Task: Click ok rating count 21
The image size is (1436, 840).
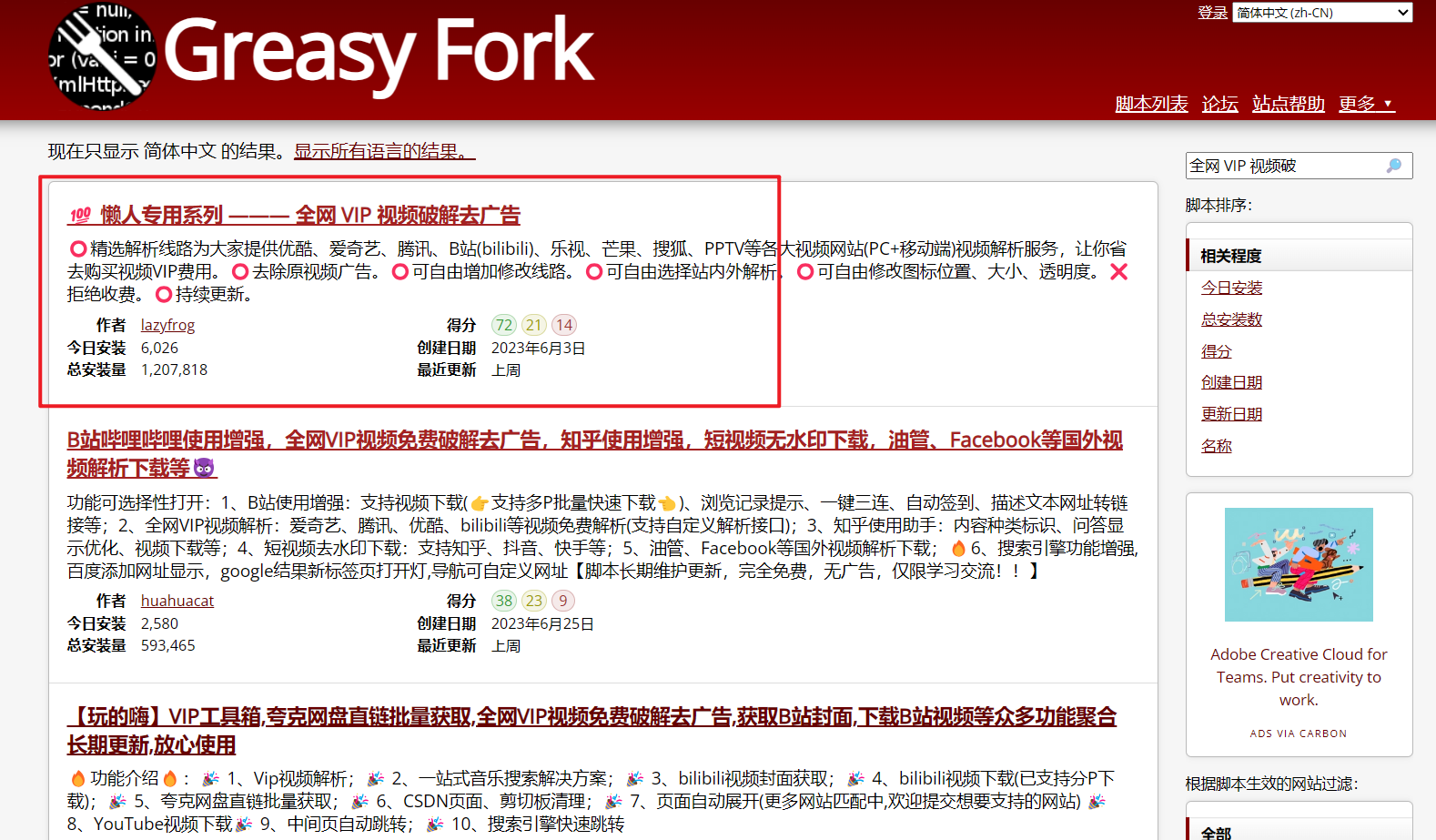Action: tap(534, 325)
